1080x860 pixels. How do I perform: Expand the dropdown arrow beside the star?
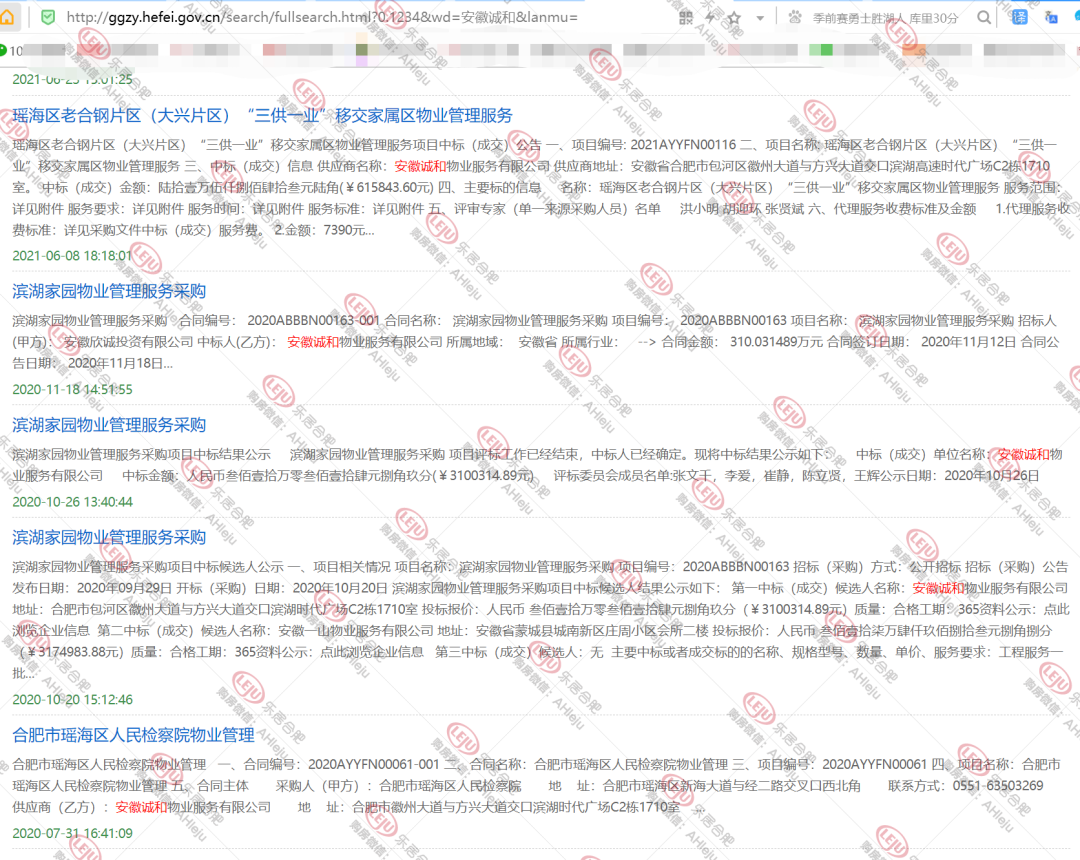point(760,19)
